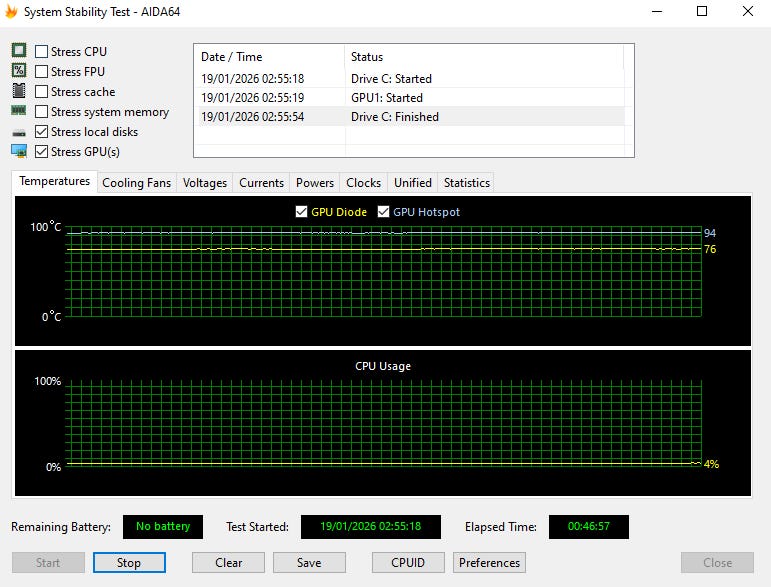Toggle the GPU Diode graph checkbox
The width and height of the screenshot is (771, 587).
(301, 212)
